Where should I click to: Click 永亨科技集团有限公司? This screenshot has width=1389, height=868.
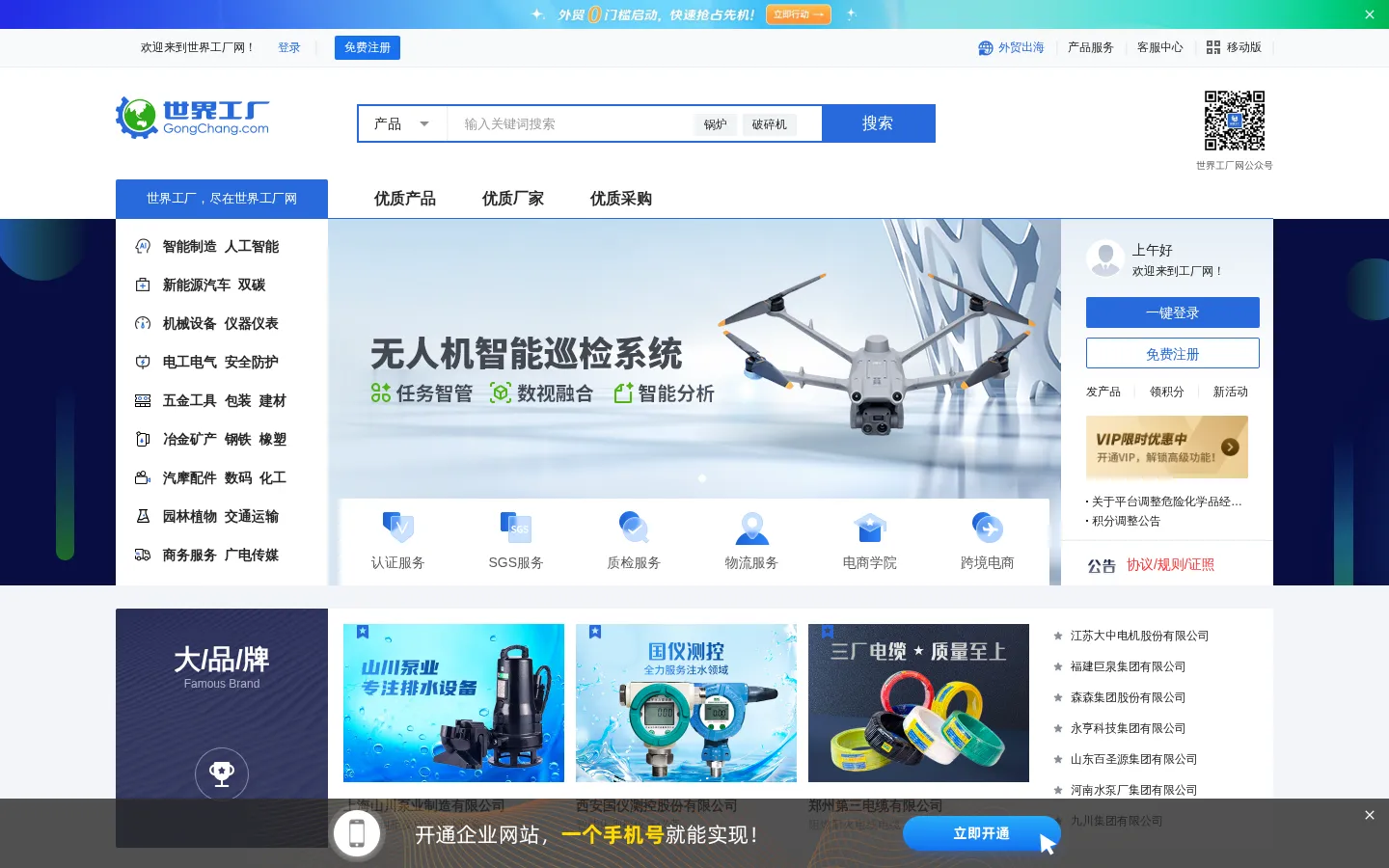1128,728
